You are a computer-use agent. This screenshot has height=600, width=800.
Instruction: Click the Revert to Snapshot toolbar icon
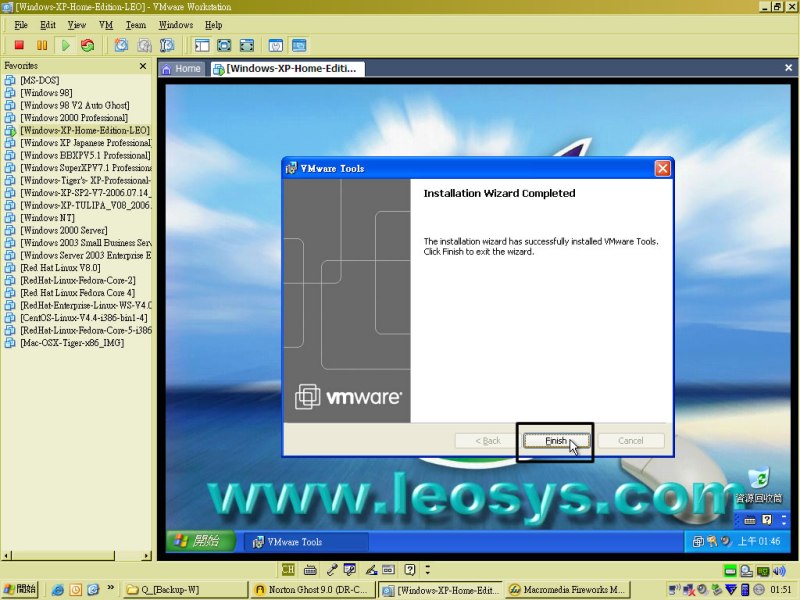pyautogui.click(x=144, y=45)
